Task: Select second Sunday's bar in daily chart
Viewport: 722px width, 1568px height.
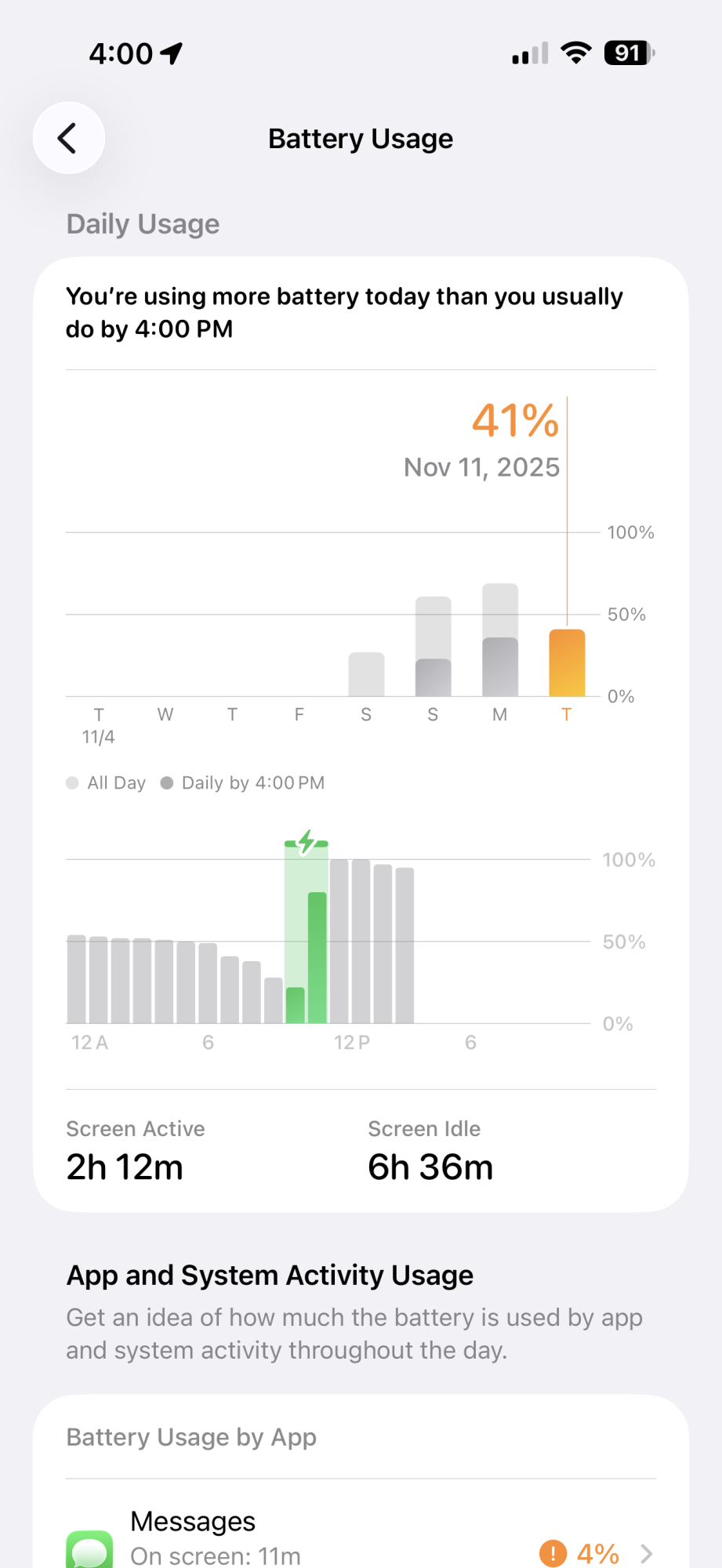Action: (x=434, y=648)
